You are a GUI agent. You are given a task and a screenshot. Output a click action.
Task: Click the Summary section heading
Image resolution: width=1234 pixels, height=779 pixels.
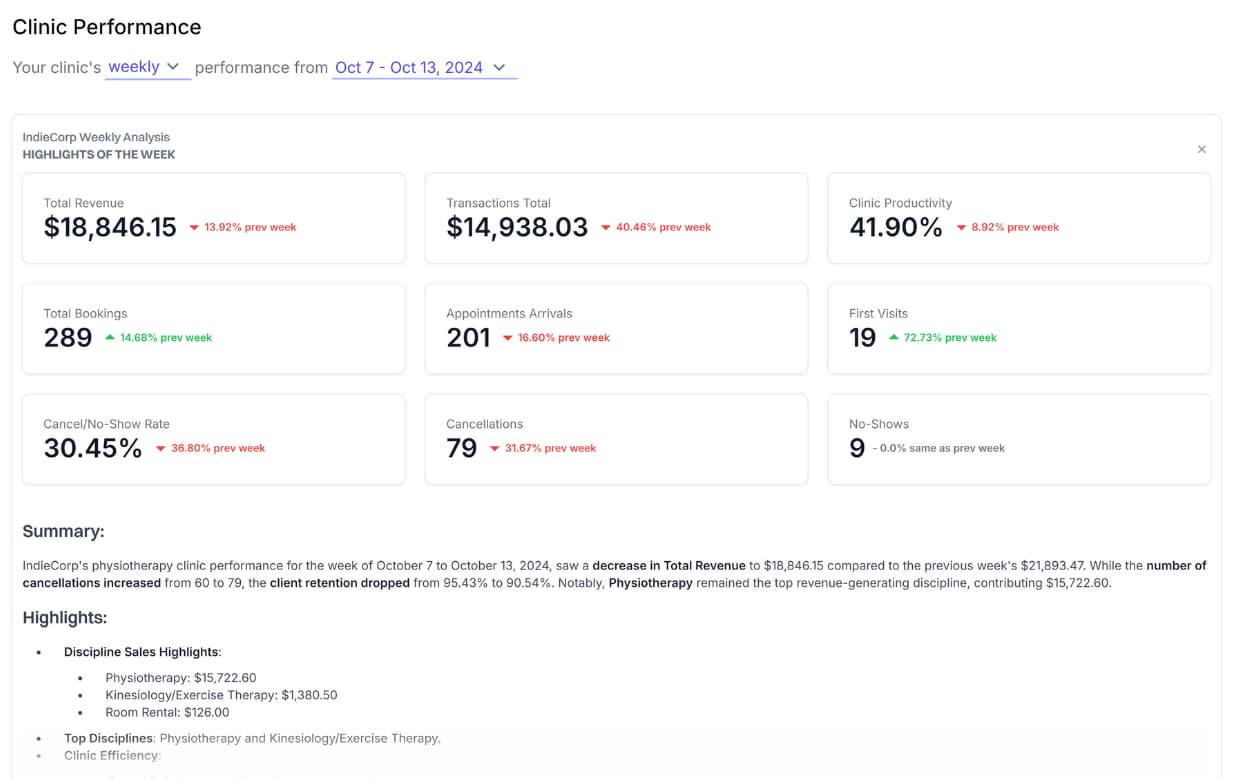(63, 531)
